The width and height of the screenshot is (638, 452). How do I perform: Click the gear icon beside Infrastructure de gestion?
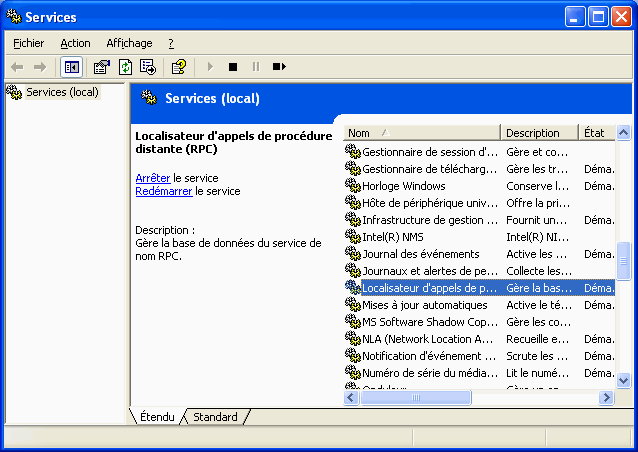353,219
